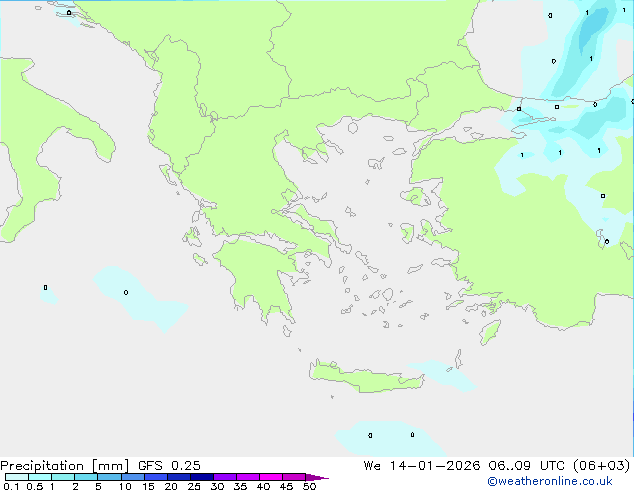Click the '0.1' legend label
Image resolution: width=634 pixels, height=490 pixels.
(x=11, y=486)
